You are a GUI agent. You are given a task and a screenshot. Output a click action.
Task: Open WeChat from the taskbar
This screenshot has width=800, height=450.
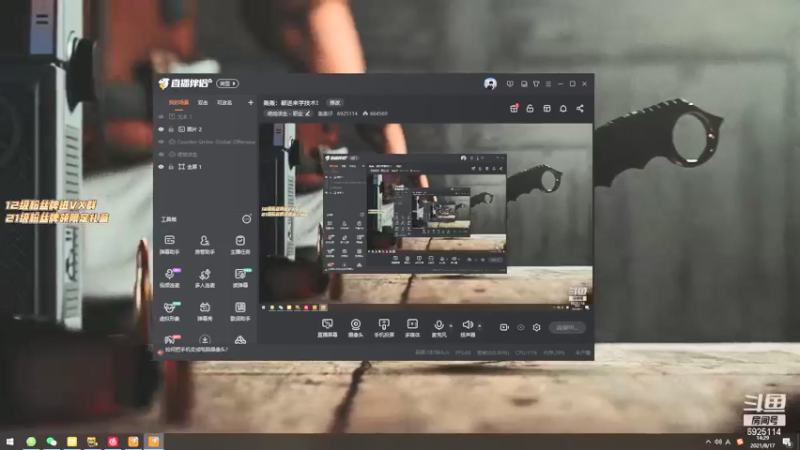pos(52,442)
